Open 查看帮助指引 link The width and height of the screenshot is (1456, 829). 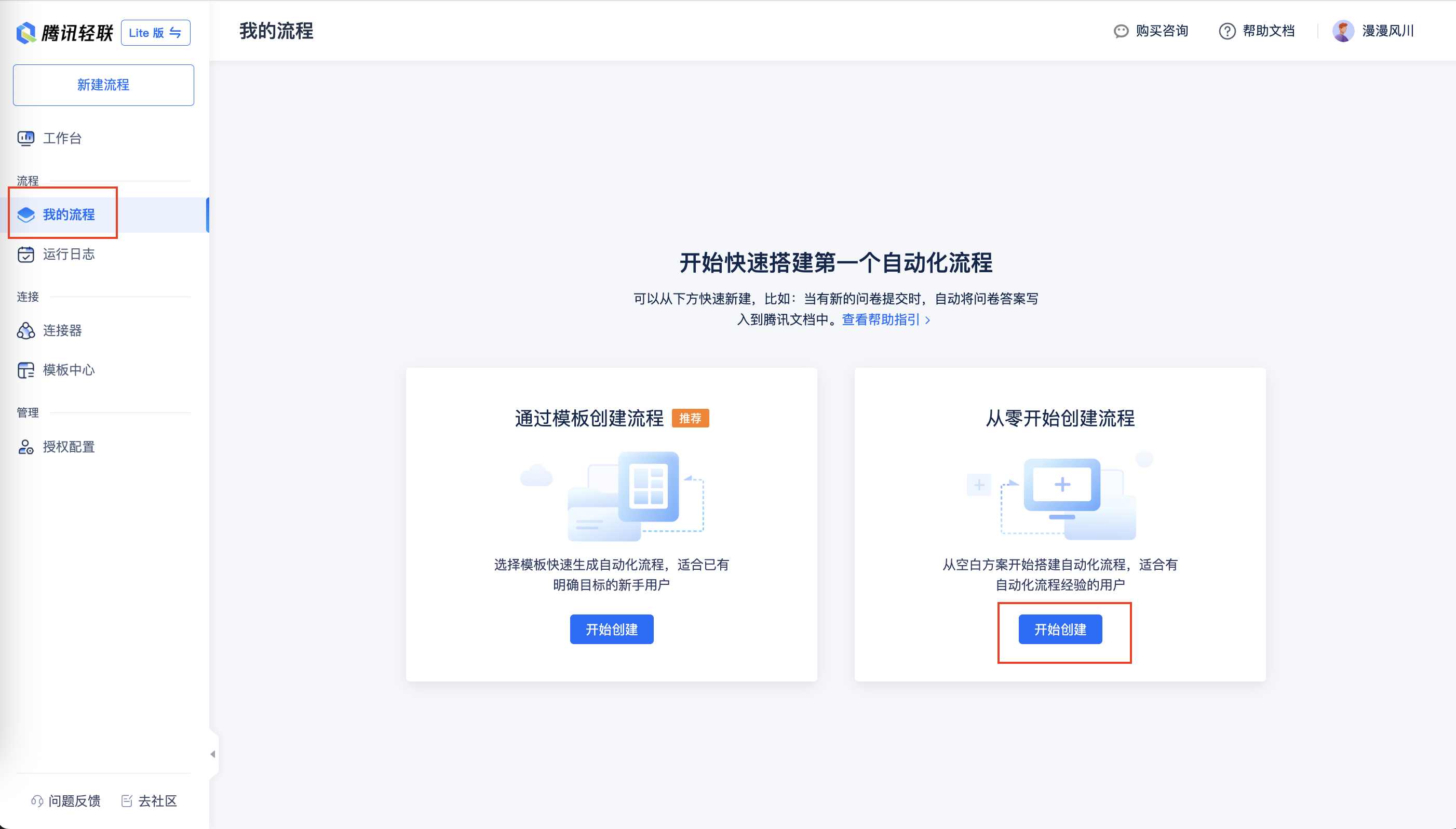click(881, 319)
